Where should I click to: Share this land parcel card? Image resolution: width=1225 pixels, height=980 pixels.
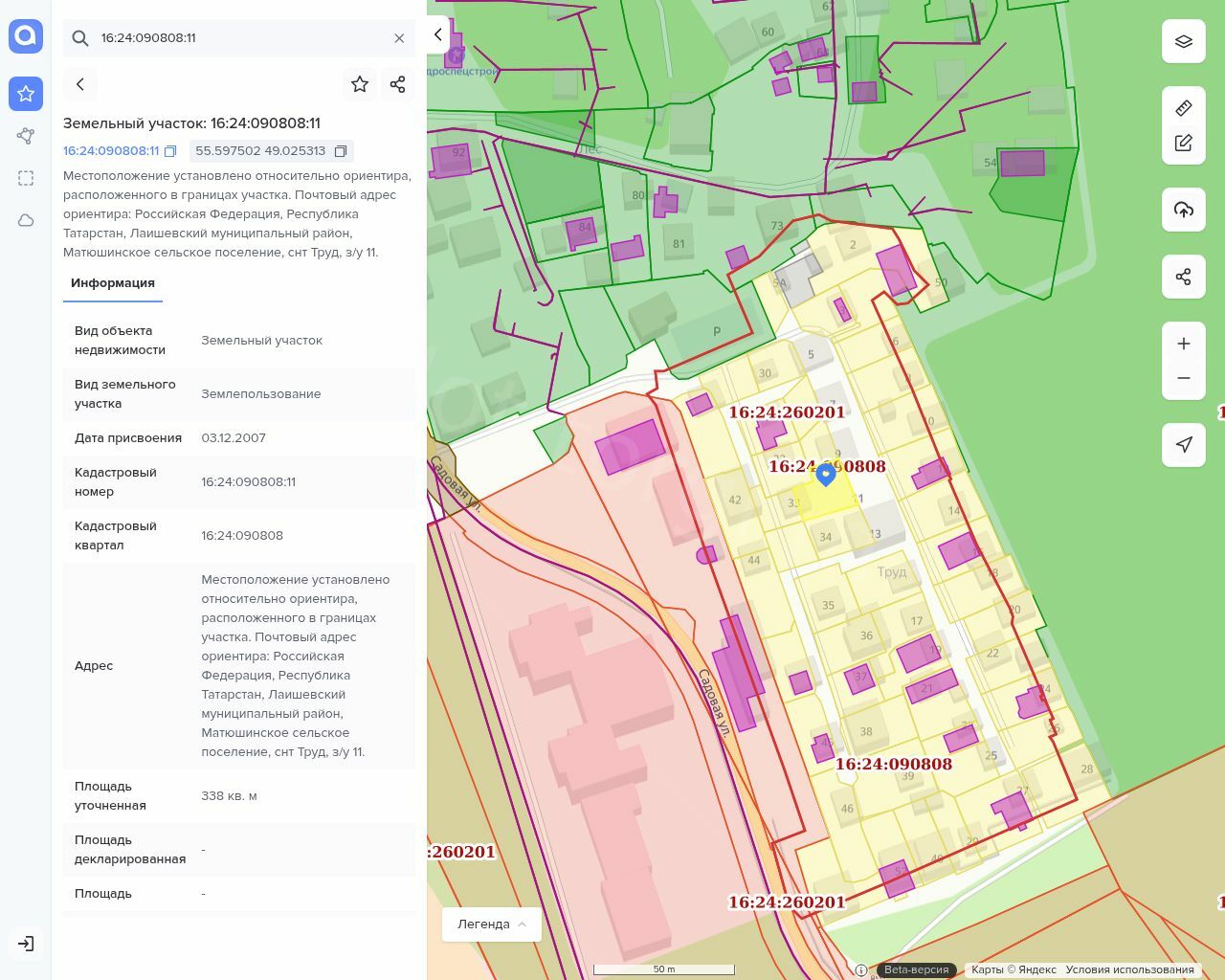[x=398, y=84]
